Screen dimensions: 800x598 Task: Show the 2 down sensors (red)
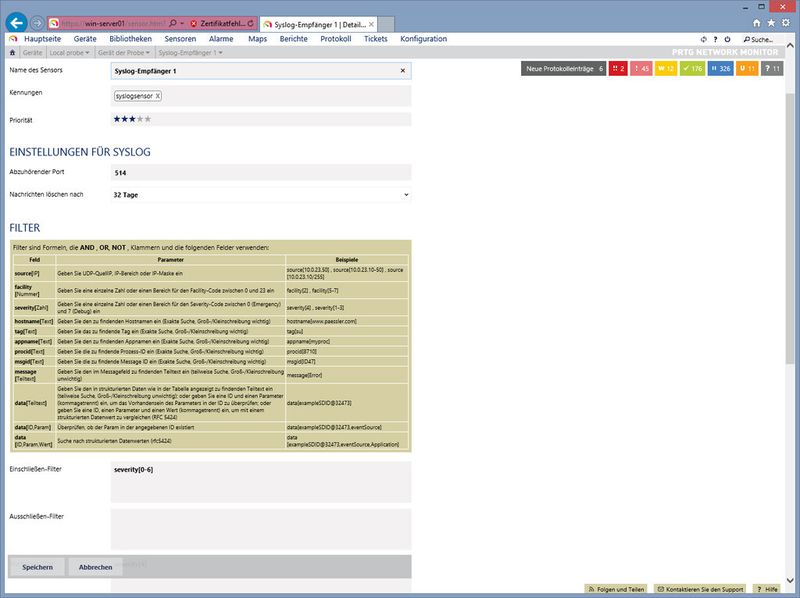pos(618,68)
